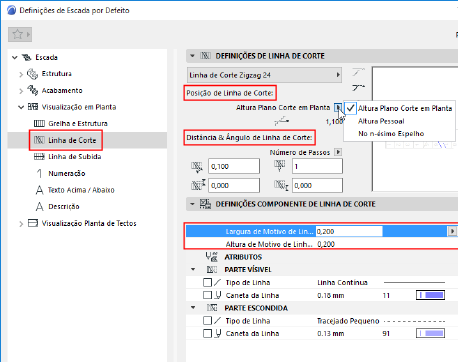Expand the Acabamento tree node

coord(21,91)
